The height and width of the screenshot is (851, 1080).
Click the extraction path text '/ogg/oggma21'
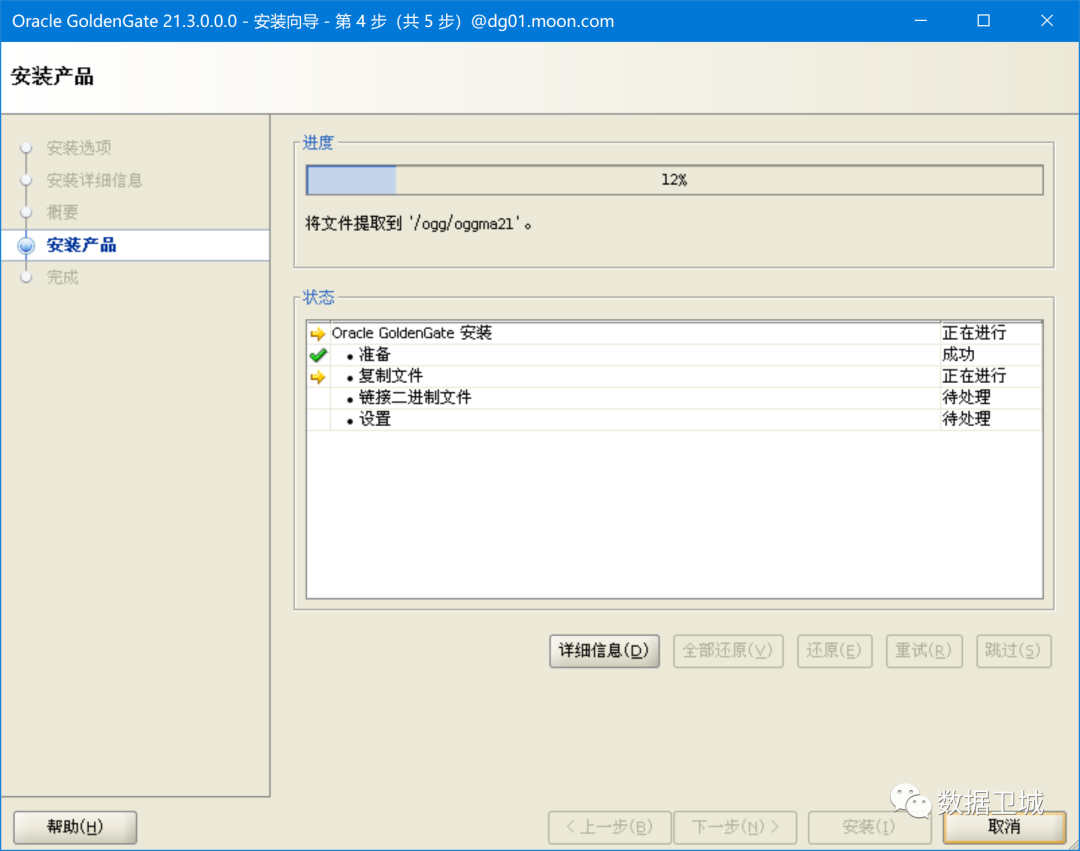point(464,224)
